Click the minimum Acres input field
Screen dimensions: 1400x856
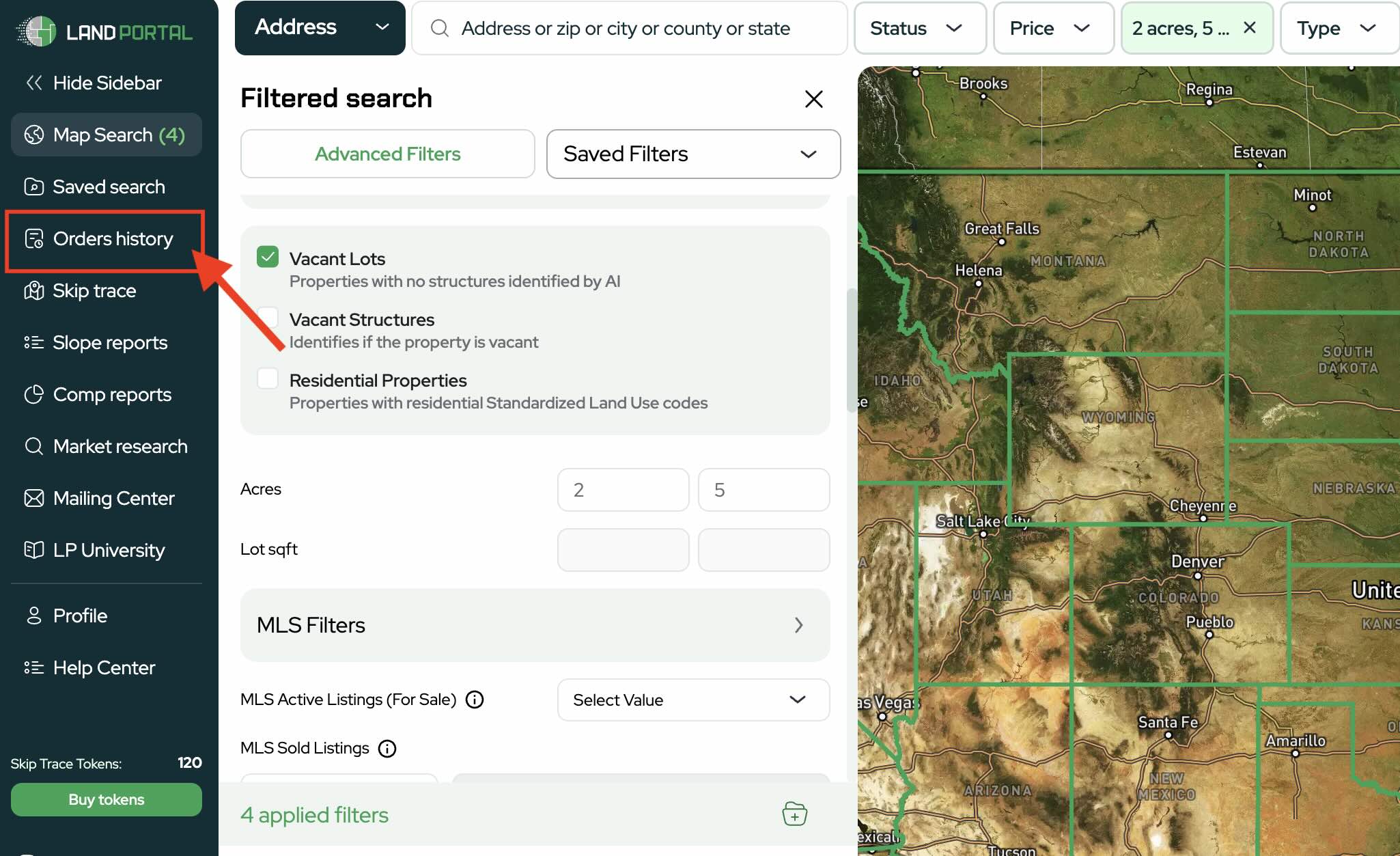(x=623, y=490)
